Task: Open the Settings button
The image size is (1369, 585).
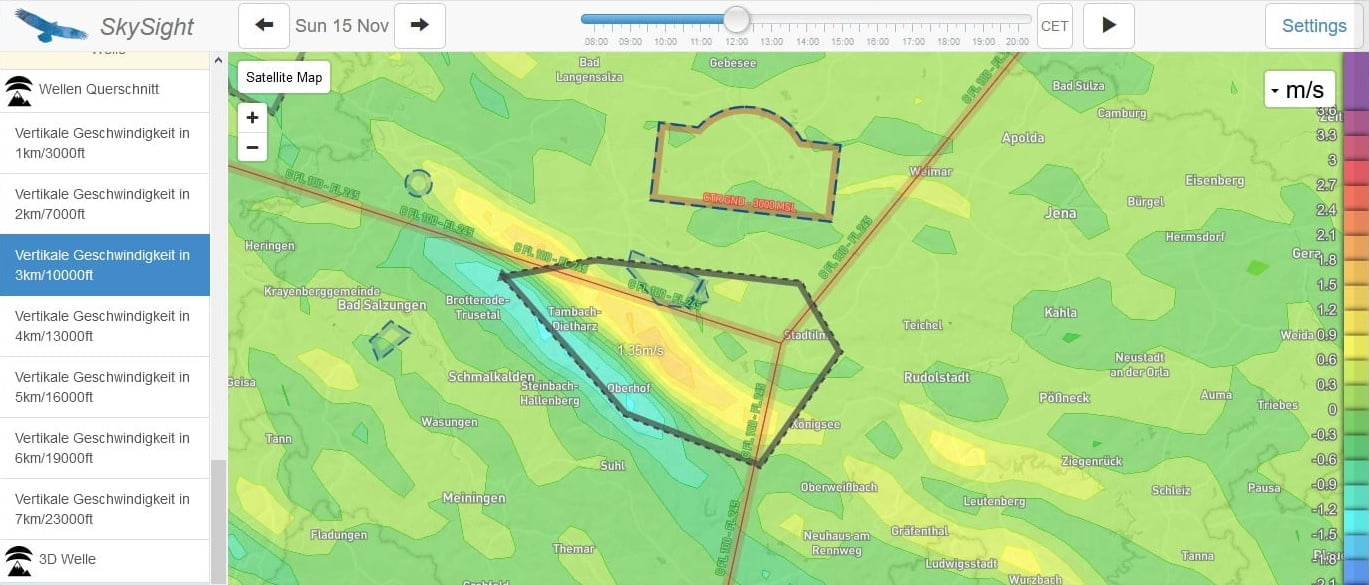Action: (x=1314, y=26)
